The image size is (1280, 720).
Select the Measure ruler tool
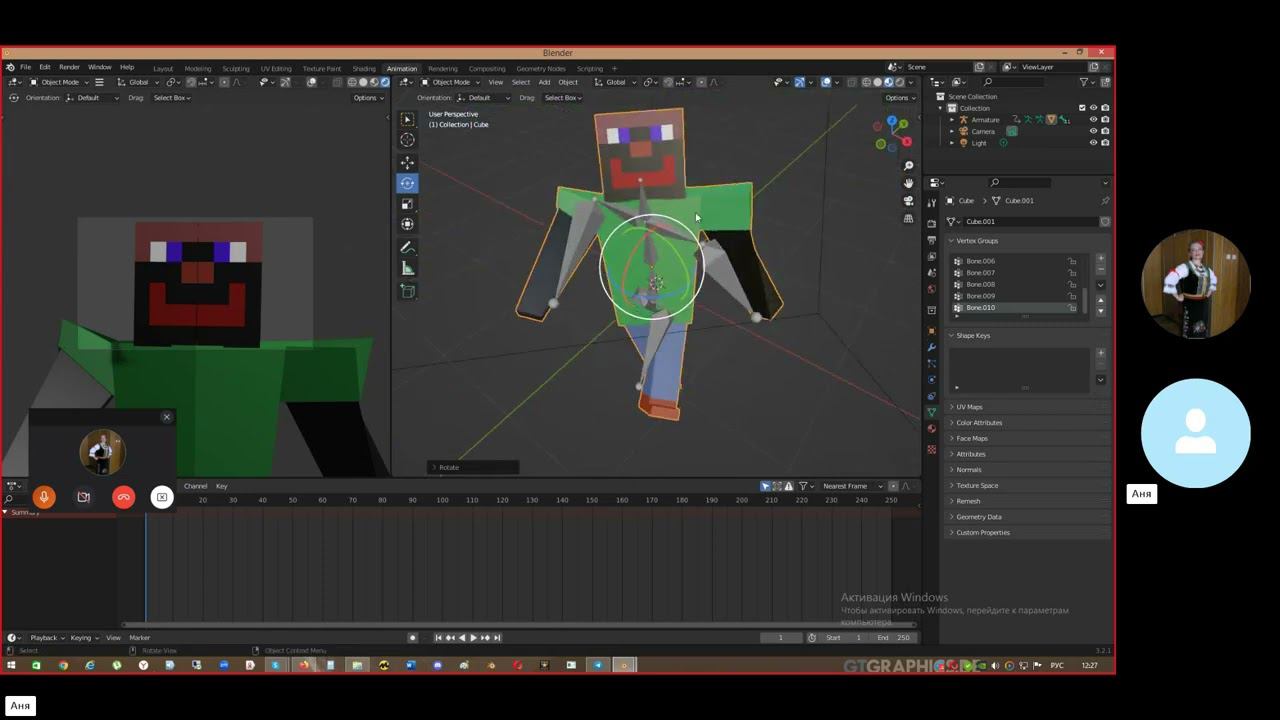[x=407, y=268]
